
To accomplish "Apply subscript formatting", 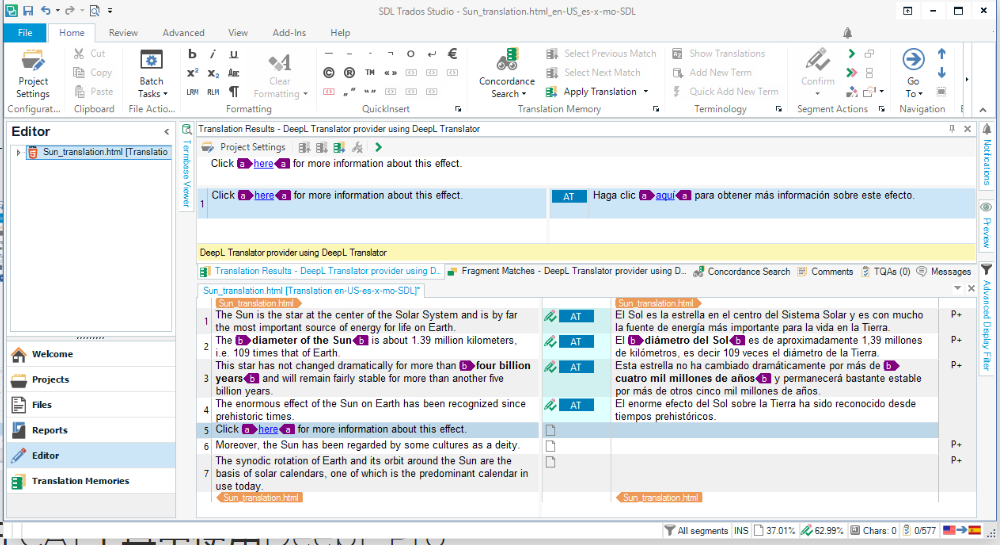I will [x=213, y=73].
